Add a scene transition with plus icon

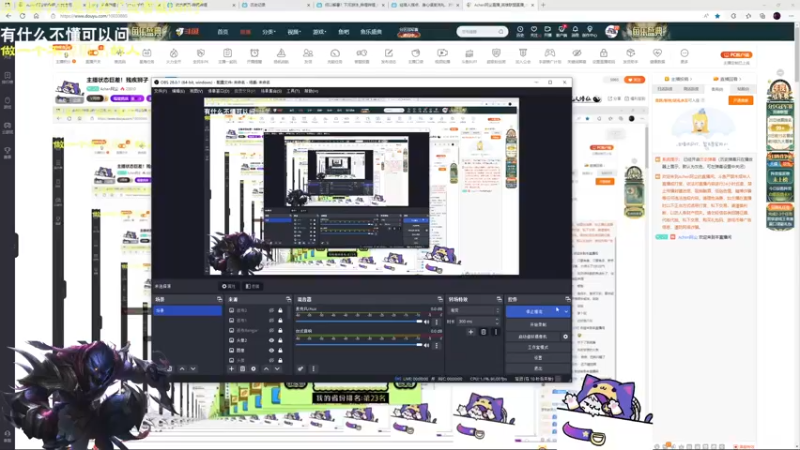click(470, 332)
